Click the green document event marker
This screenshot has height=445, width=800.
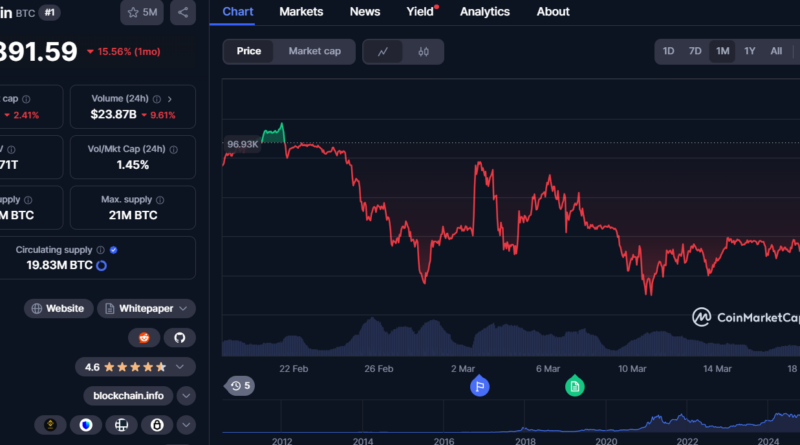[574, 385]
